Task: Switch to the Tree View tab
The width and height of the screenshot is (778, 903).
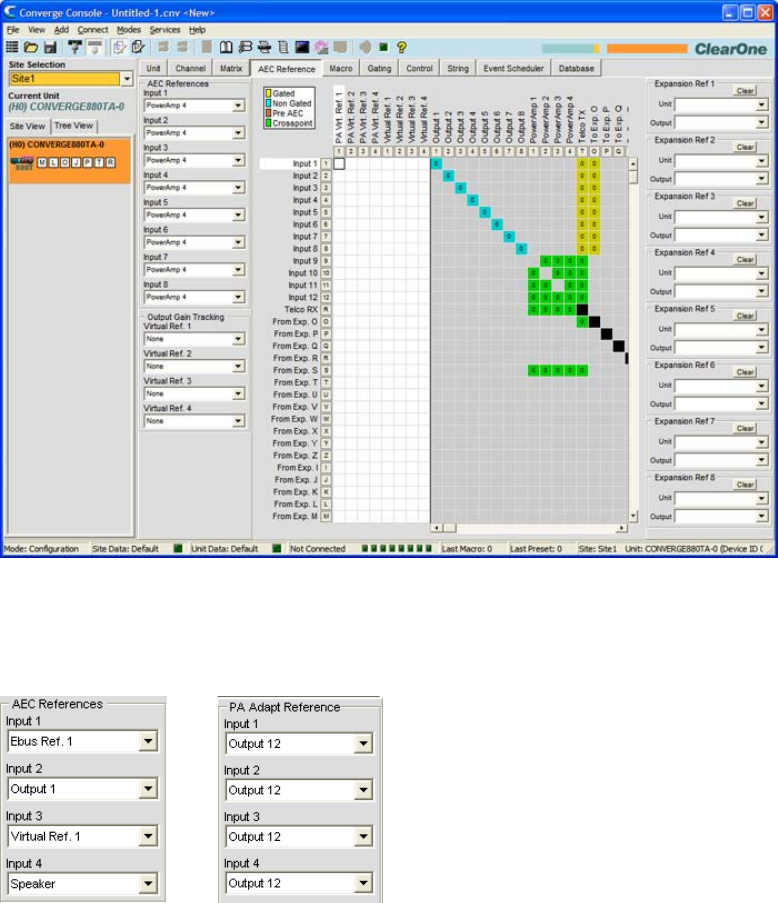Action: click(x=74, y=126)
